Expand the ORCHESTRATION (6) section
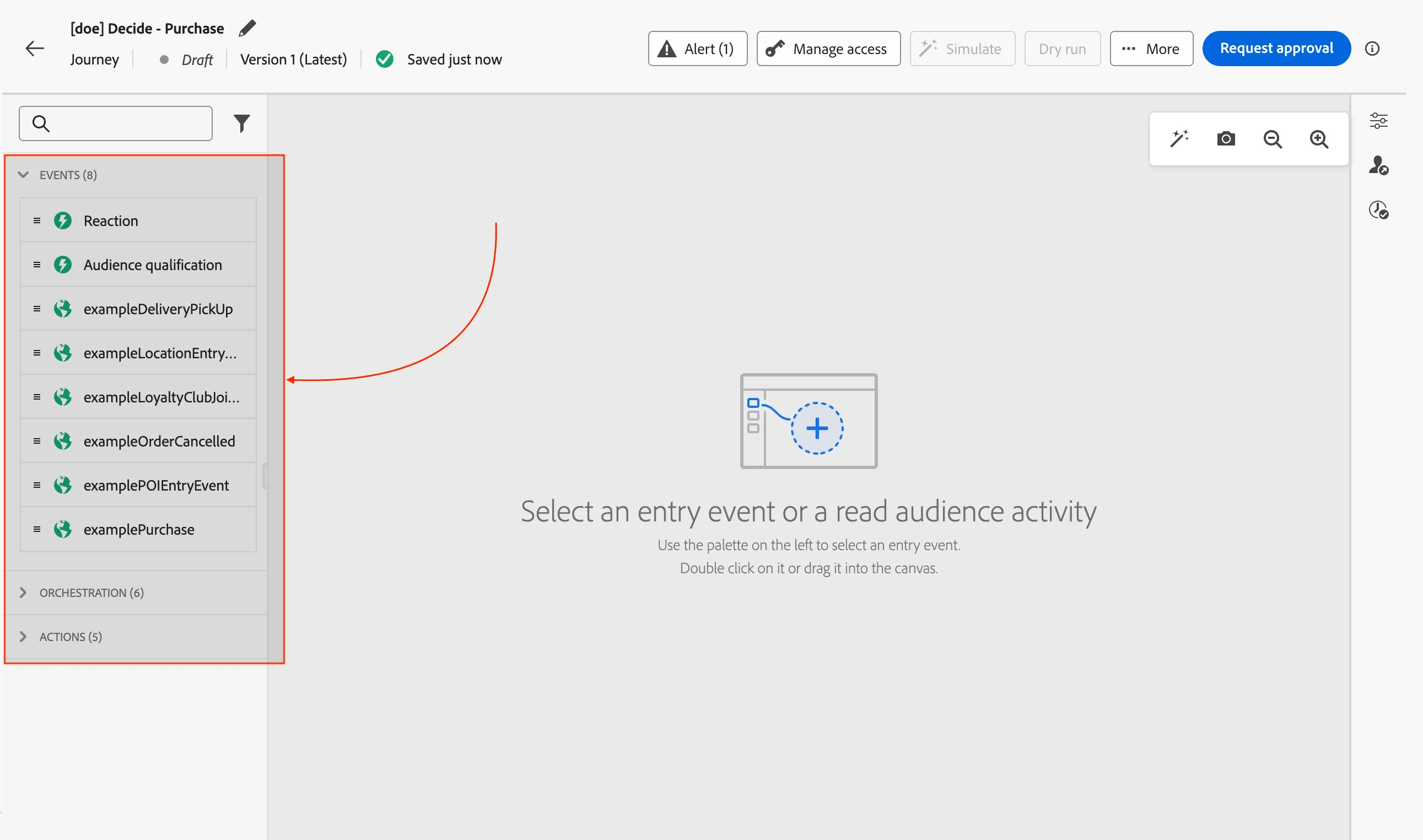Screen dimensions: 1423x840 point(23,593)
